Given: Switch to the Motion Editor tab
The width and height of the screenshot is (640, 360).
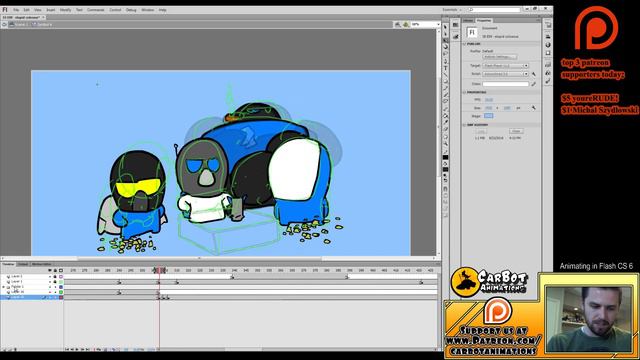Looking at the screenshot, I should pos(41,264).
